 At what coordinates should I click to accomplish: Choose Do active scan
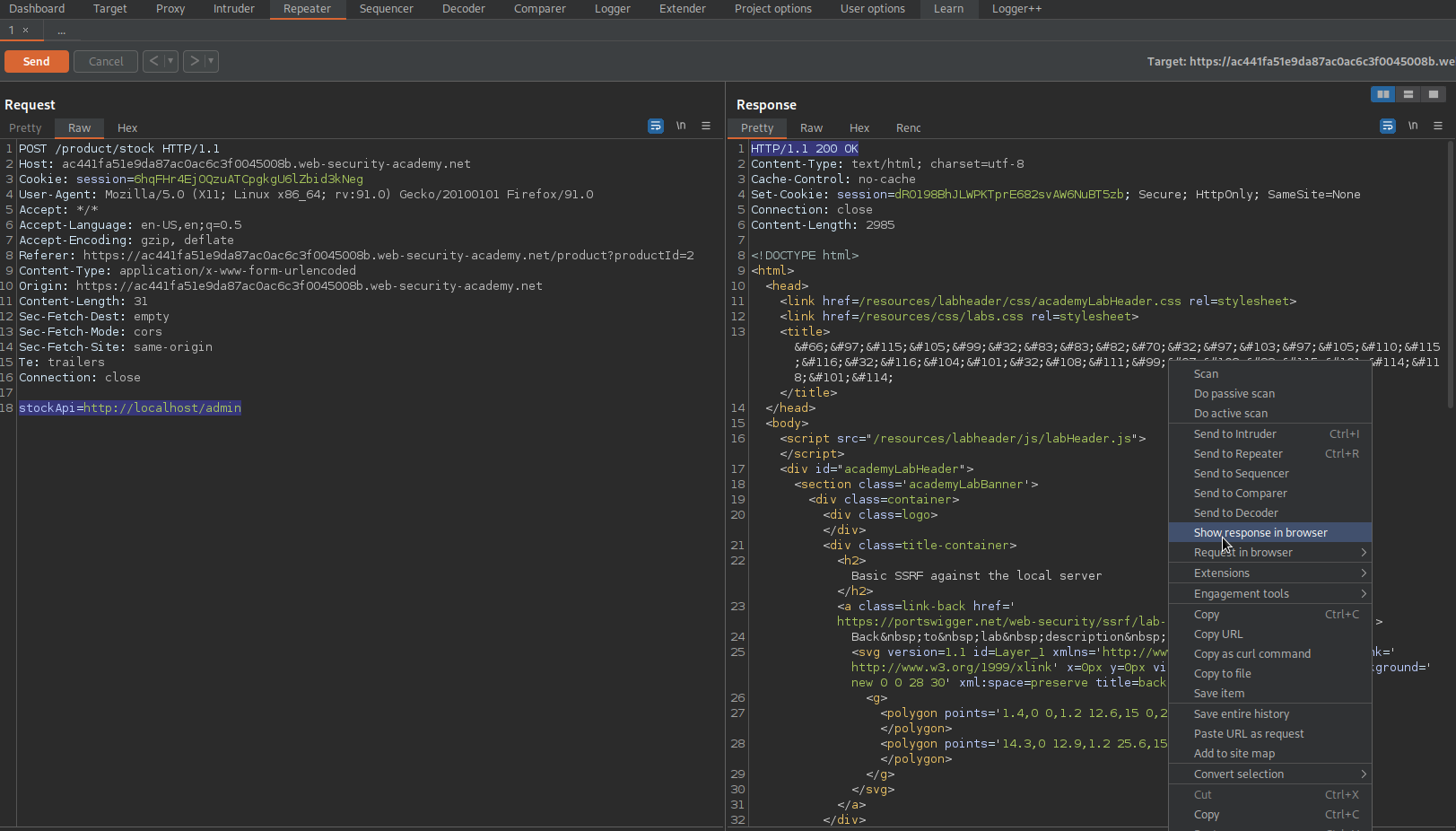1270,413
